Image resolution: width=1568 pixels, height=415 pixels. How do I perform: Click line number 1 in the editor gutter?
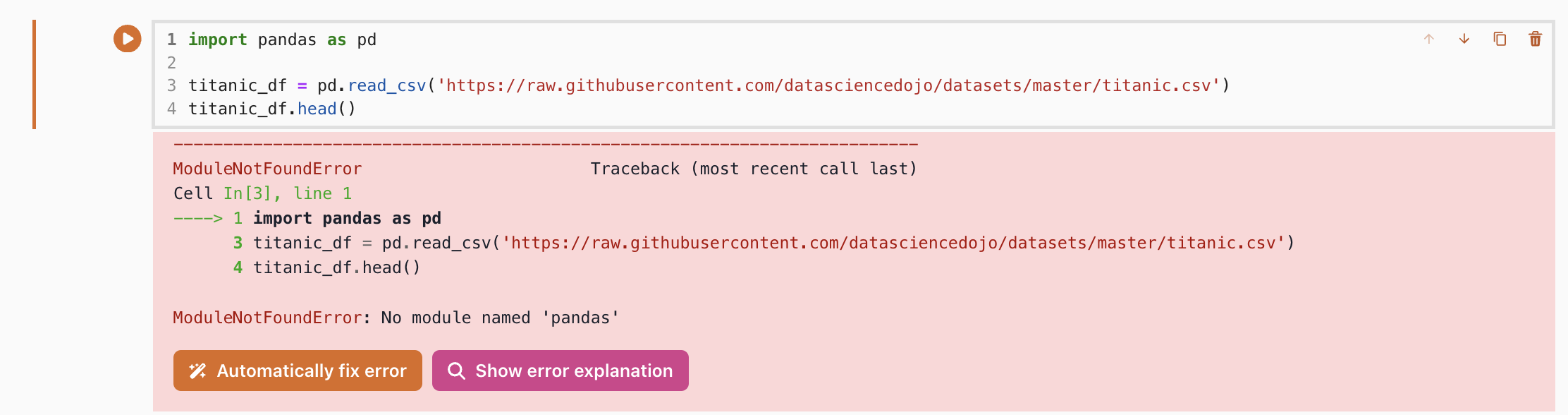[171, 40]
